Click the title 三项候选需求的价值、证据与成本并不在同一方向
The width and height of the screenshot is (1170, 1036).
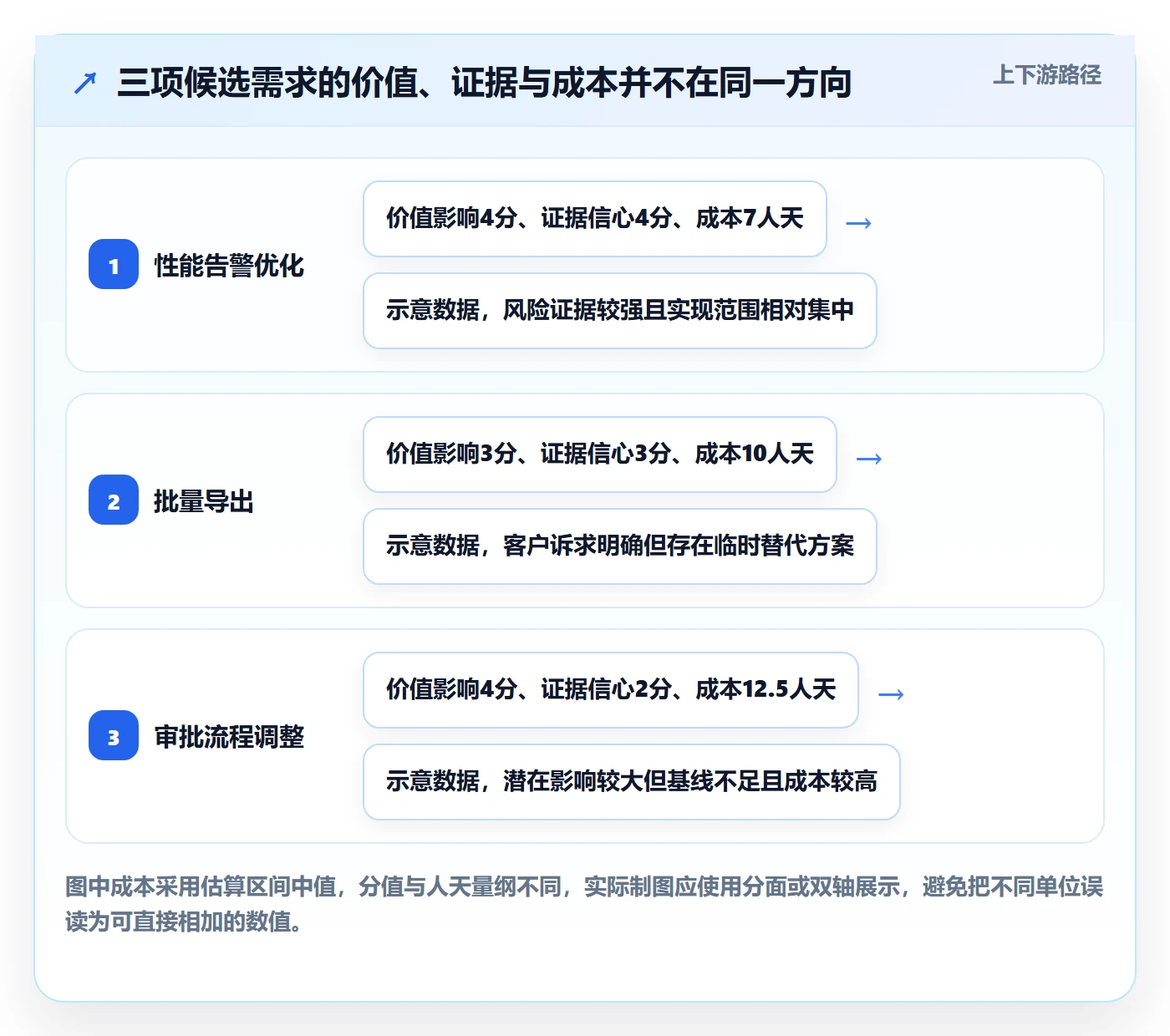click(x=484, y=83)
